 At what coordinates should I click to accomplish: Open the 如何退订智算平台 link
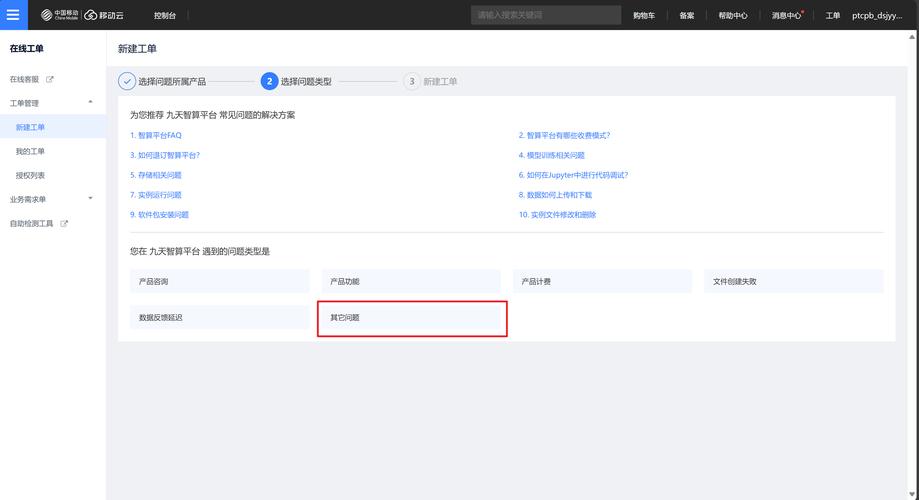165,155
